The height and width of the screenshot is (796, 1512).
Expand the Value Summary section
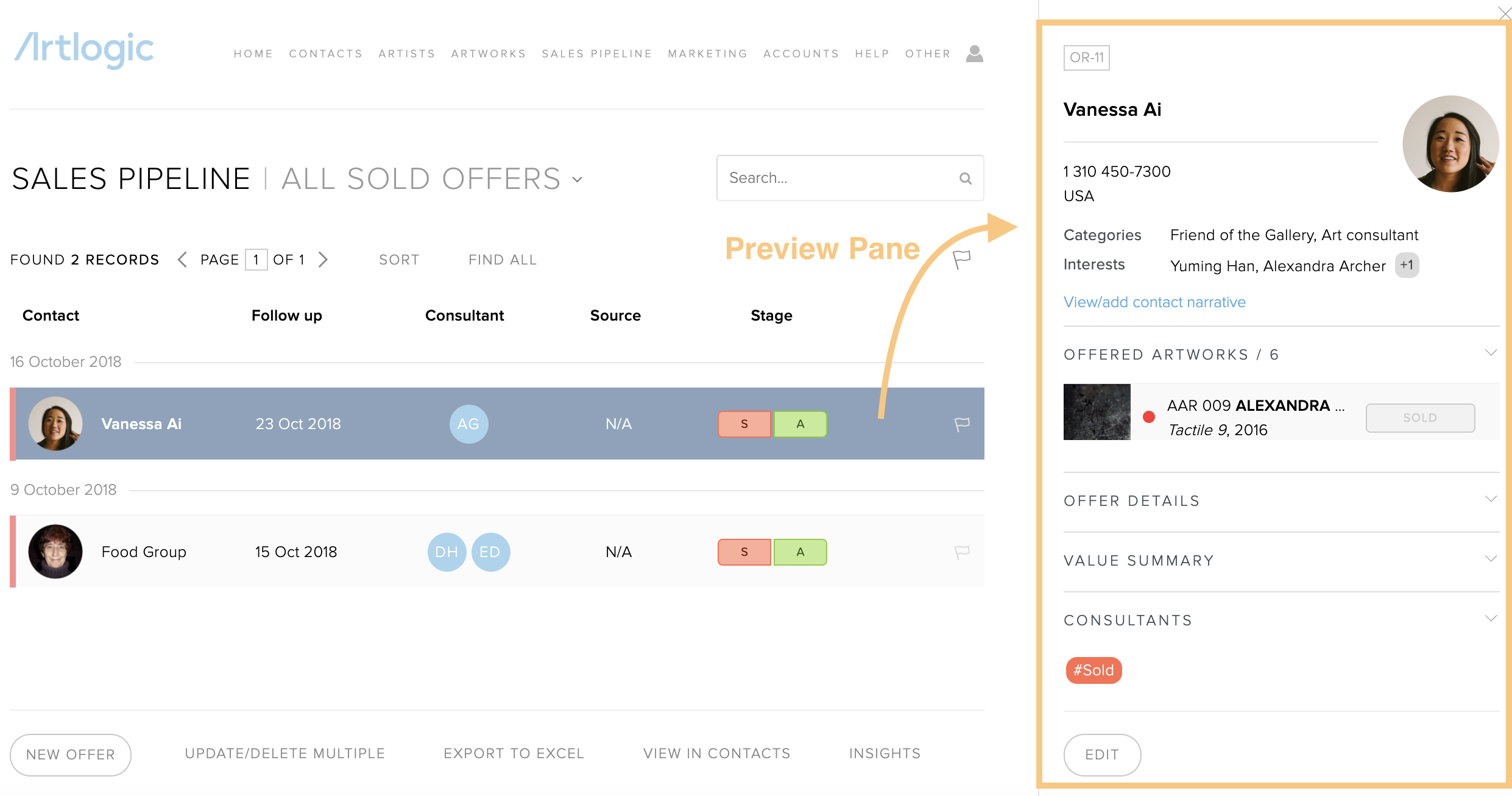1491,559
